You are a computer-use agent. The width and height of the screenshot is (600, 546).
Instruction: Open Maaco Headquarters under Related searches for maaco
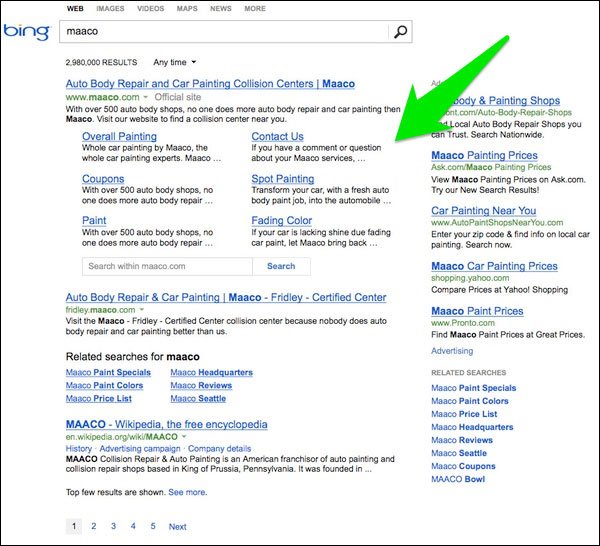coord(212,372)
